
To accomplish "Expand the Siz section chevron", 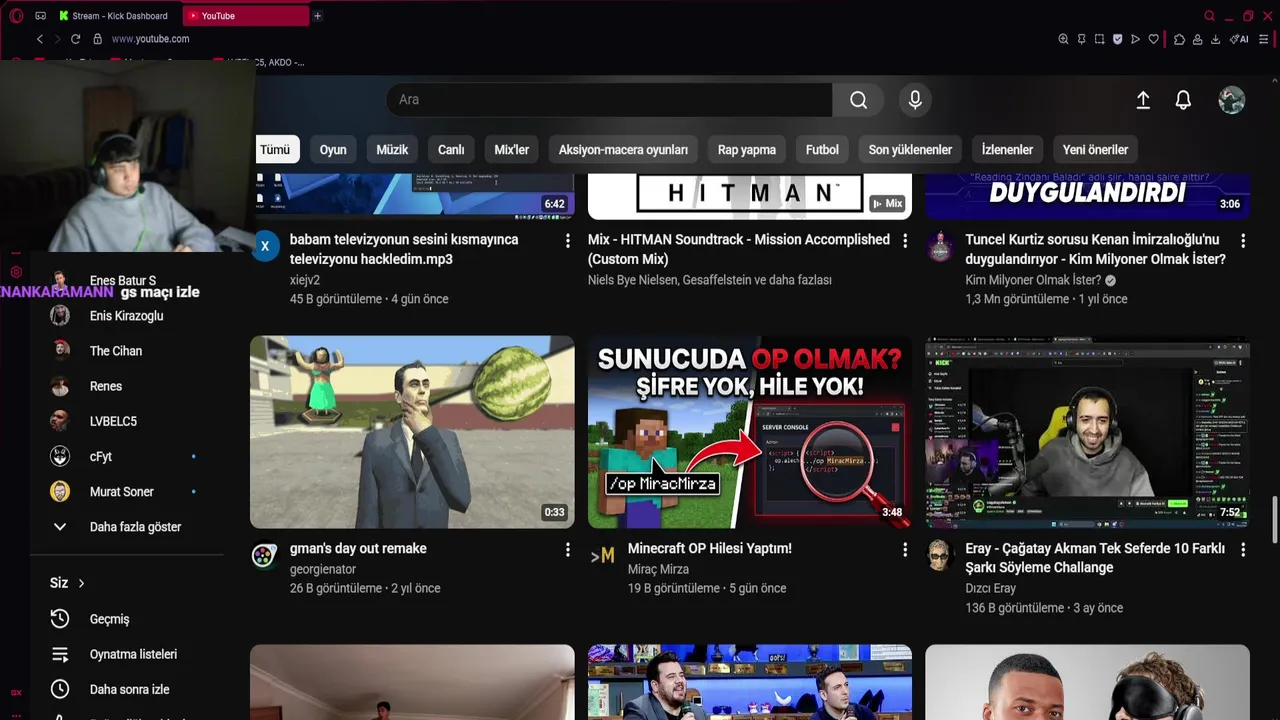I will (x=81, y=583).
